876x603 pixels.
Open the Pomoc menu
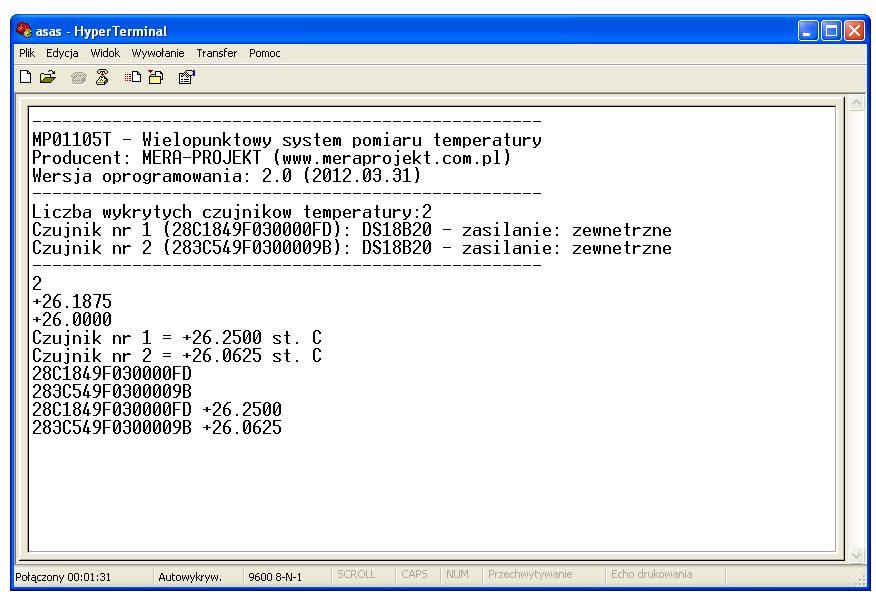click(265, 53)
